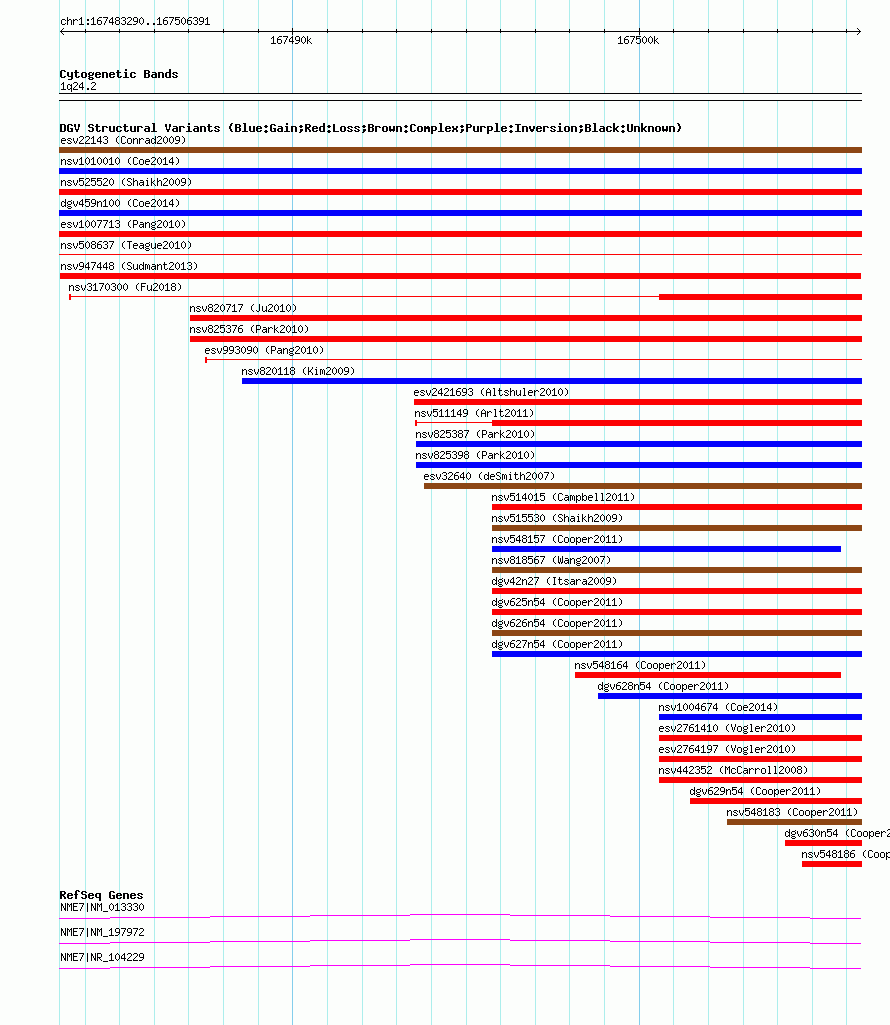Click the chr1:167483290..167506391 coordinate label
This screenshot has width=890, height=1025.
135,21
